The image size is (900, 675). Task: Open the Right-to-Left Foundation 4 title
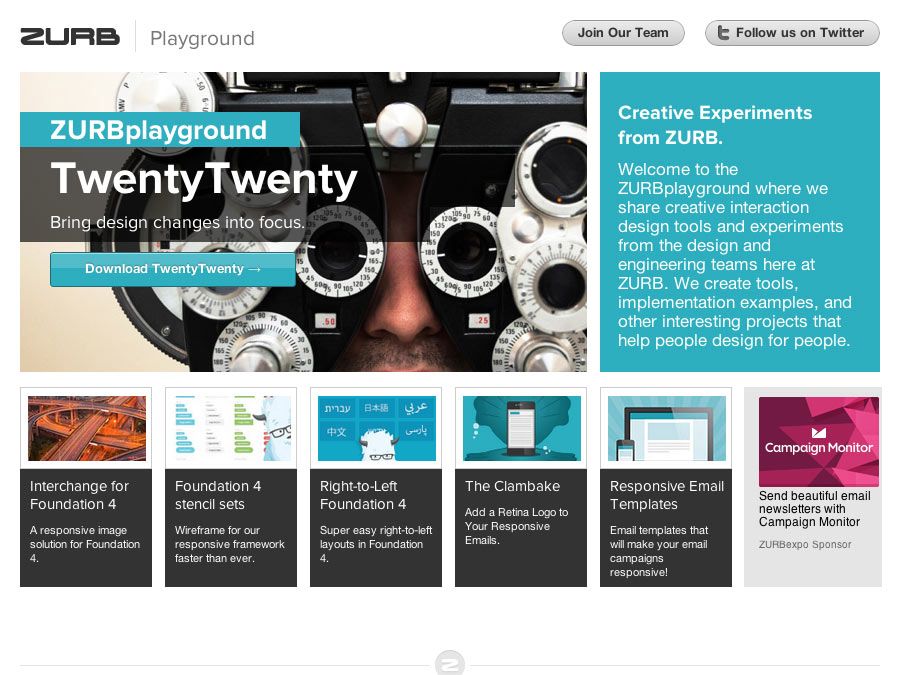pyautogui.click(x=363, y=495)
